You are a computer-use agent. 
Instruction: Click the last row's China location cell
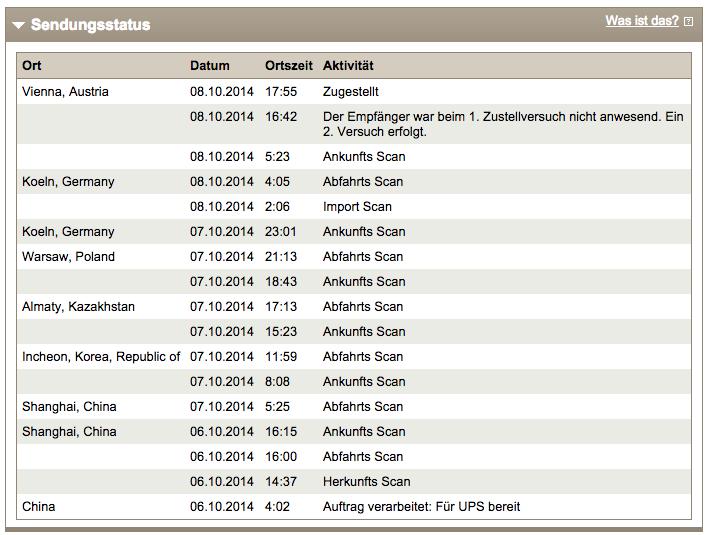pyautogui.click(x=39, y=507)
